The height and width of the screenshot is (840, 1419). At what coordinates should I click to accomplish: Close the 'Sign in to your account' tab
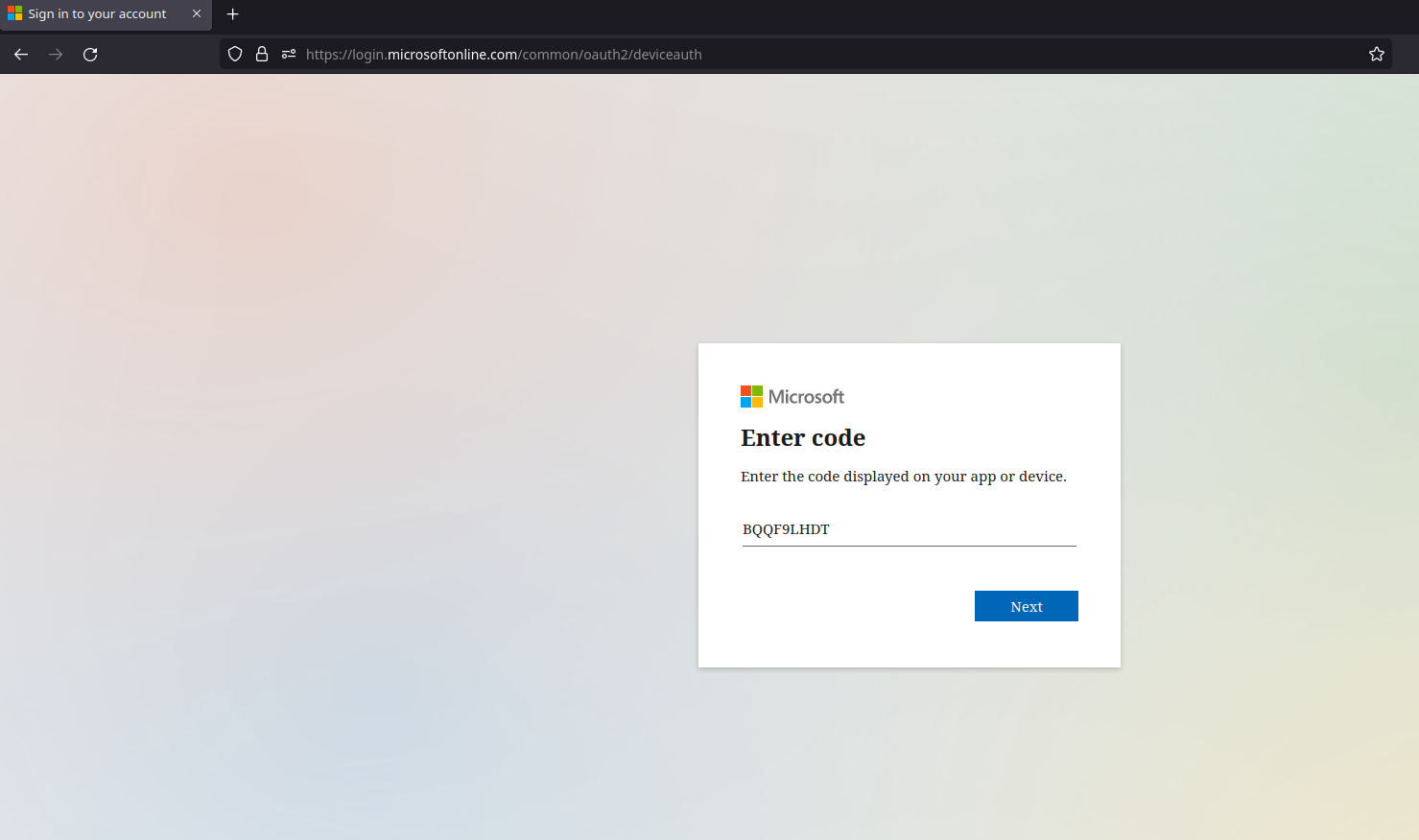tap(197, 14)
